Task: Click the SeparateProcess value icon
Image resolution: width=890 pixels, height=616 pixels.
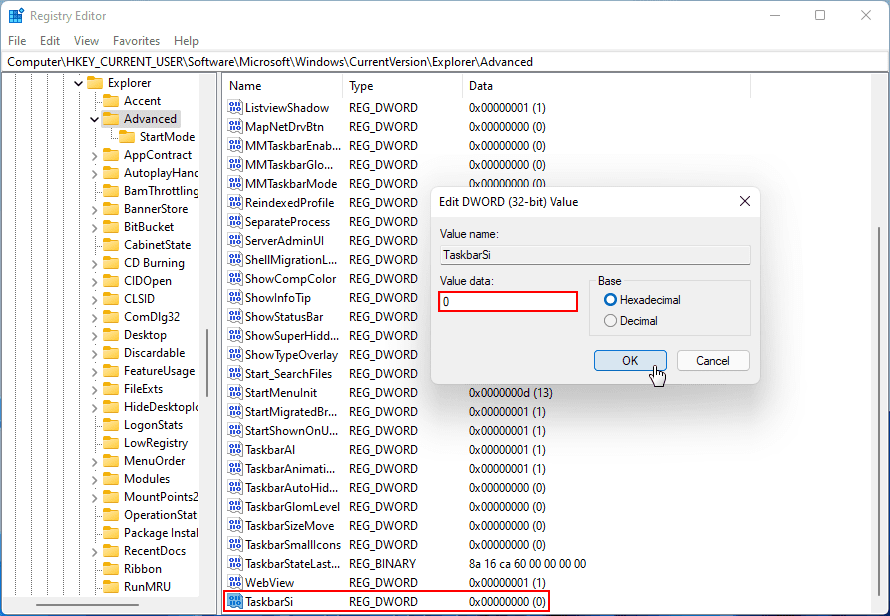Action: point(234,221)
